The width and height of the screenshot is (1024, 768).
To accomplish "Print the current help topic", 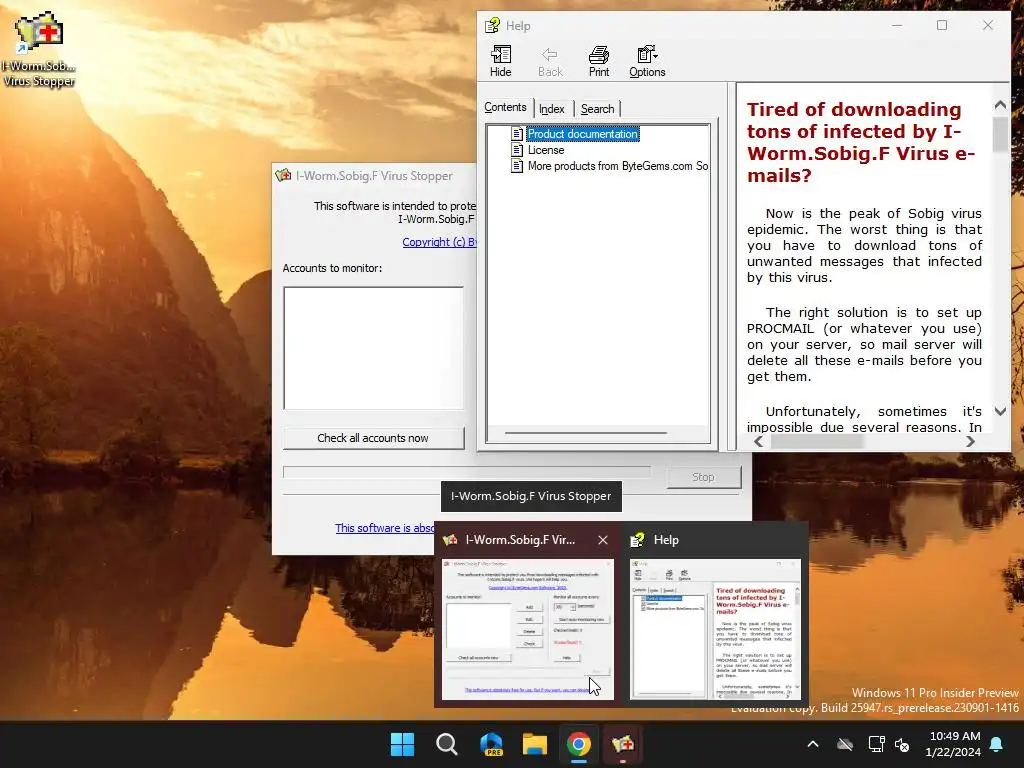I will [x=599, y=61].
